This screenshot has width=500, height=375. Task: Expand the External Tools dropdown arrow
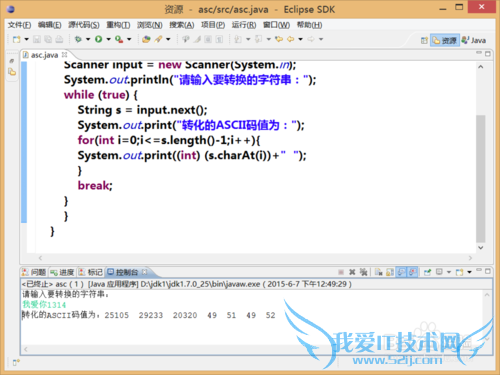pyautogui.click(x=129, y=39)
